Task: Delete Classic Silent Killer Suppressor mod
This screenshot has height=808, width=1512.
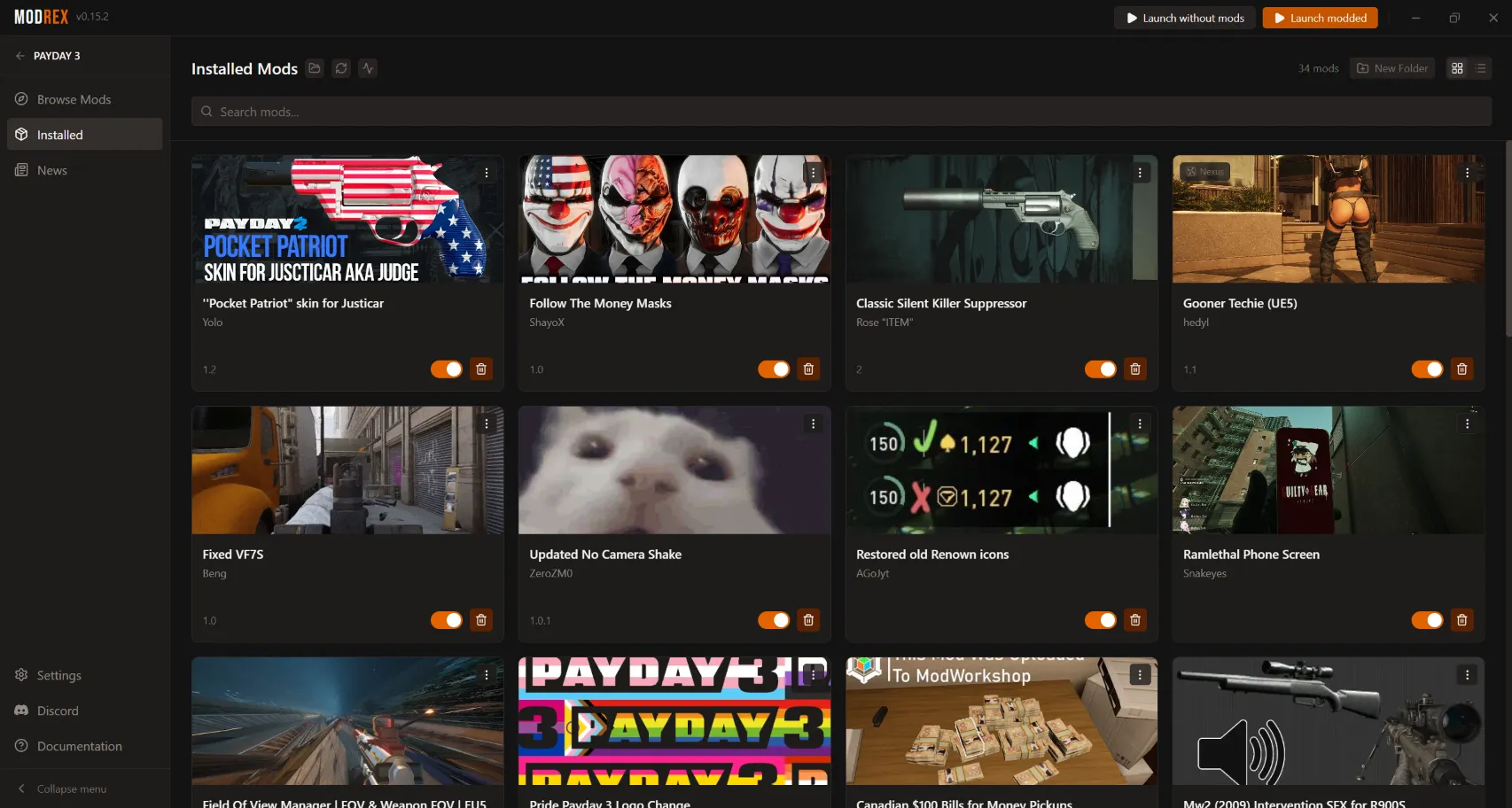Action: 1135,369
